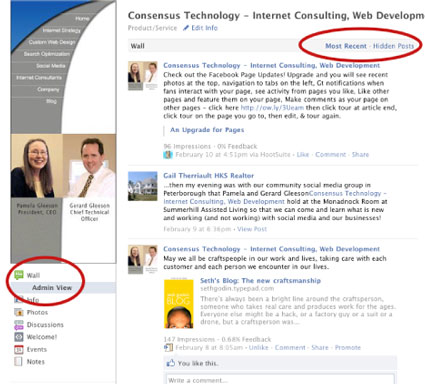Click the thumbs-up icon beside You like this

pos(171,363)
